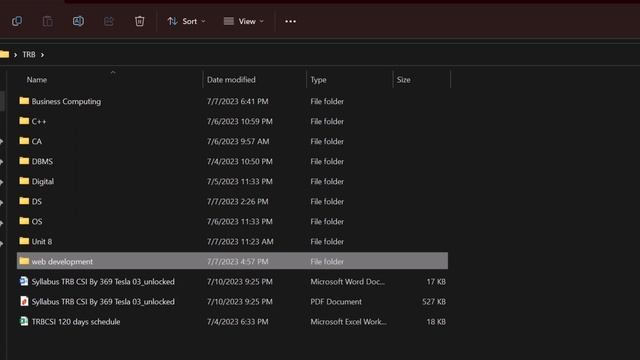Select the DBMS folder
This screenshot has height=360, width=640.
[x=232, y=161]
